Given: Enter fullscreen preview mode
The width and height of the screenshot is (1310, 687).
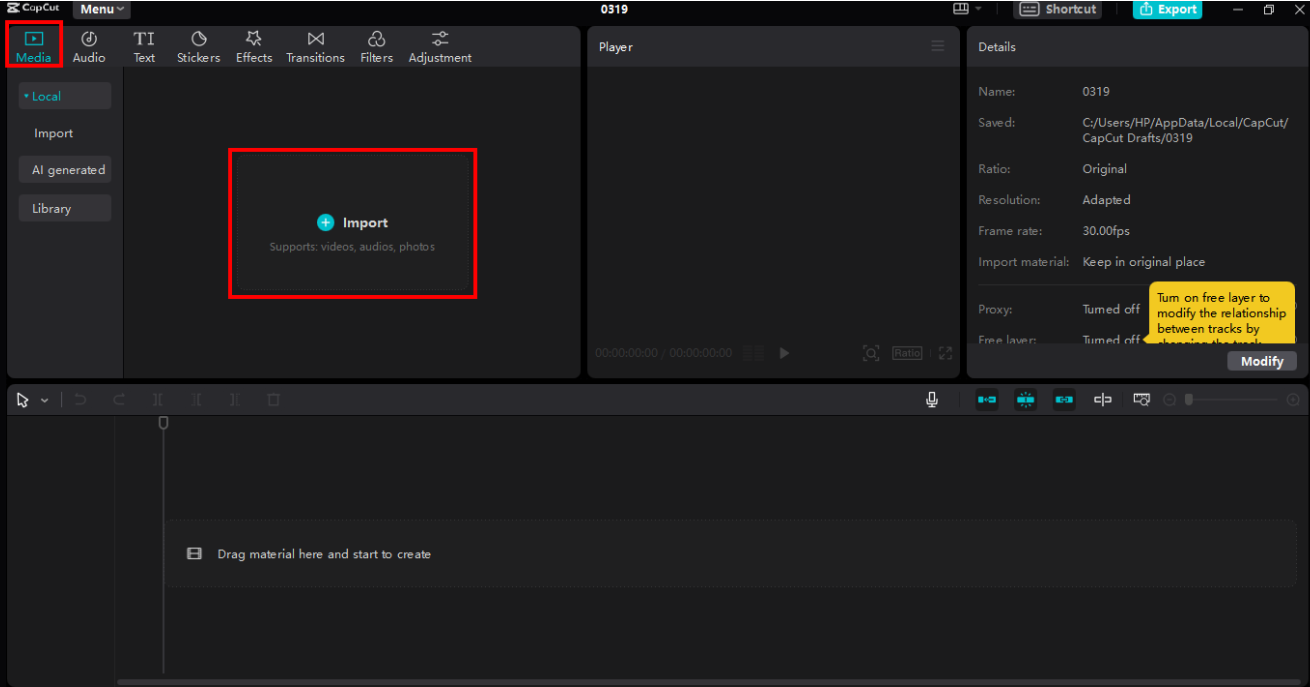Looking at the screenshot, I should [x=945, y=353].
